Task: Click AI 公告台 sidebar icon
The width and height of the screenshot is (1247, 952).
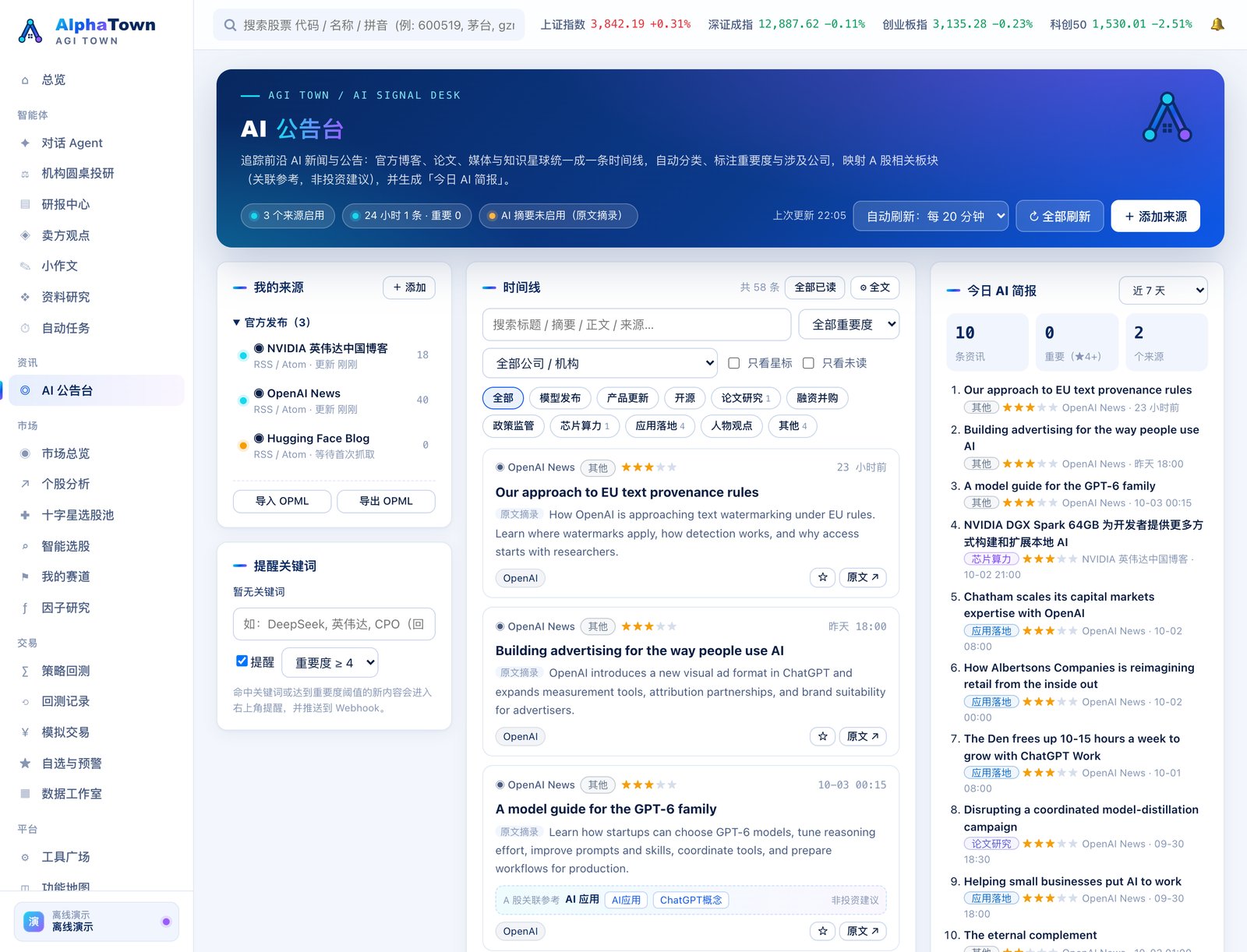Action: [25, 390]
